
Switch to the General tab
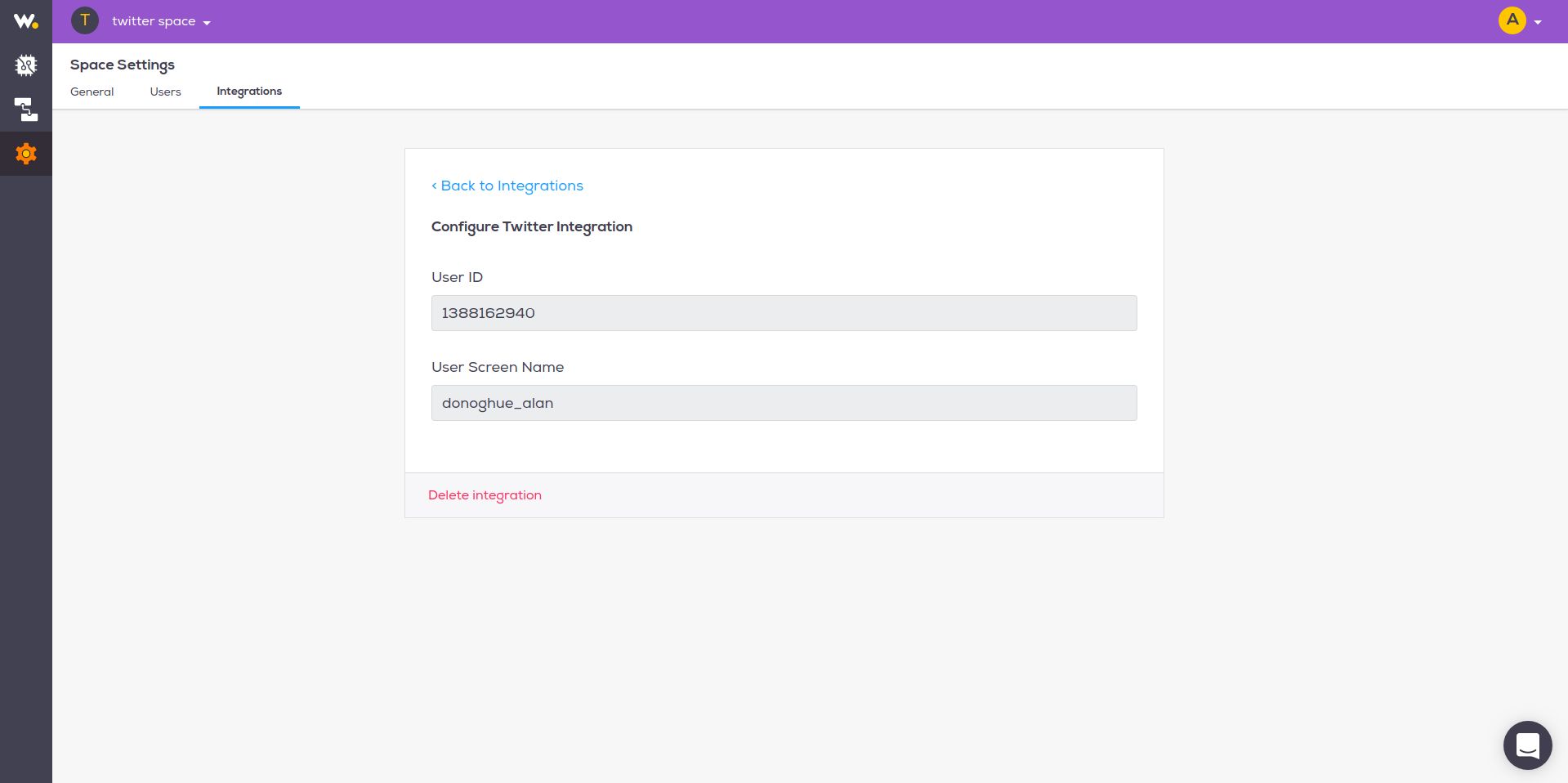pos(92,92)
